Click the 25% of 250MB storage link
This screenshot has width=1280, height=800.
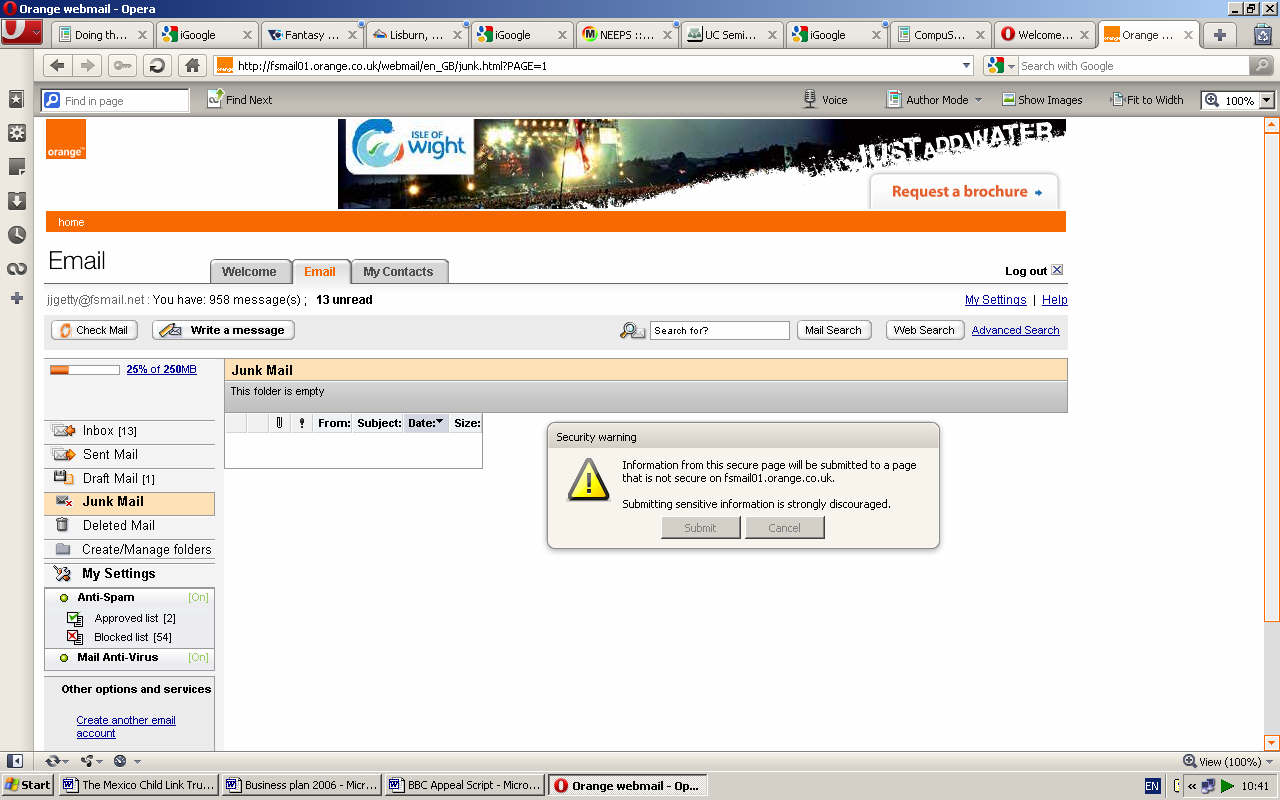(161, 369)
